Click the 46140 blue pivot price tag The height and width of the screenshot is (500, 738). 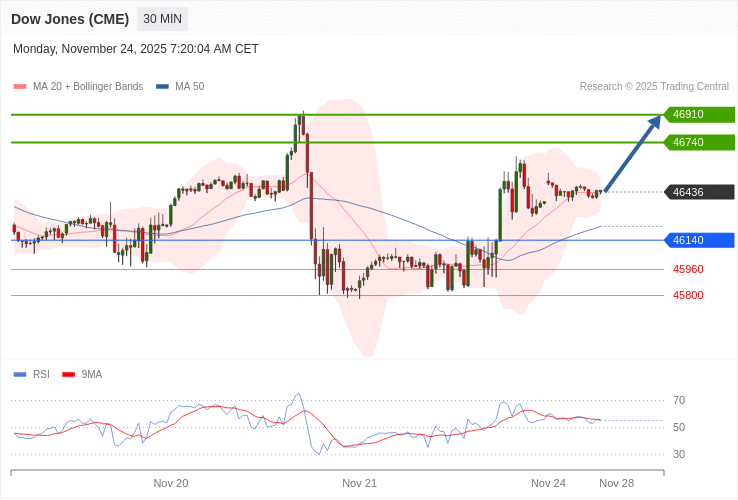tap(699, 240)
